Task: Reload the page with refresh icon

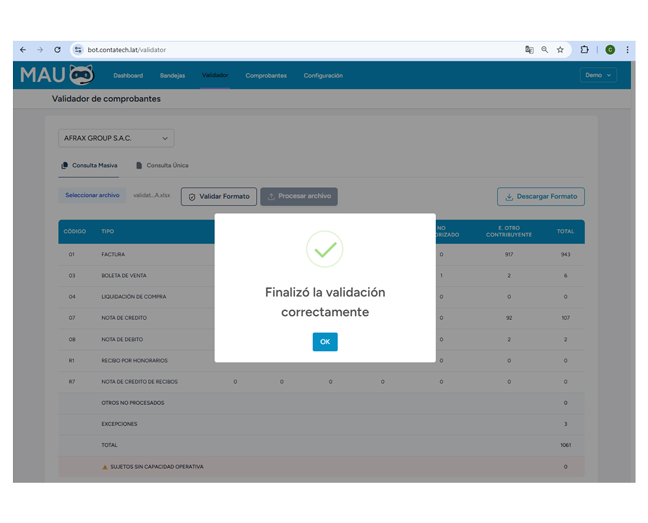Action: 57,49
